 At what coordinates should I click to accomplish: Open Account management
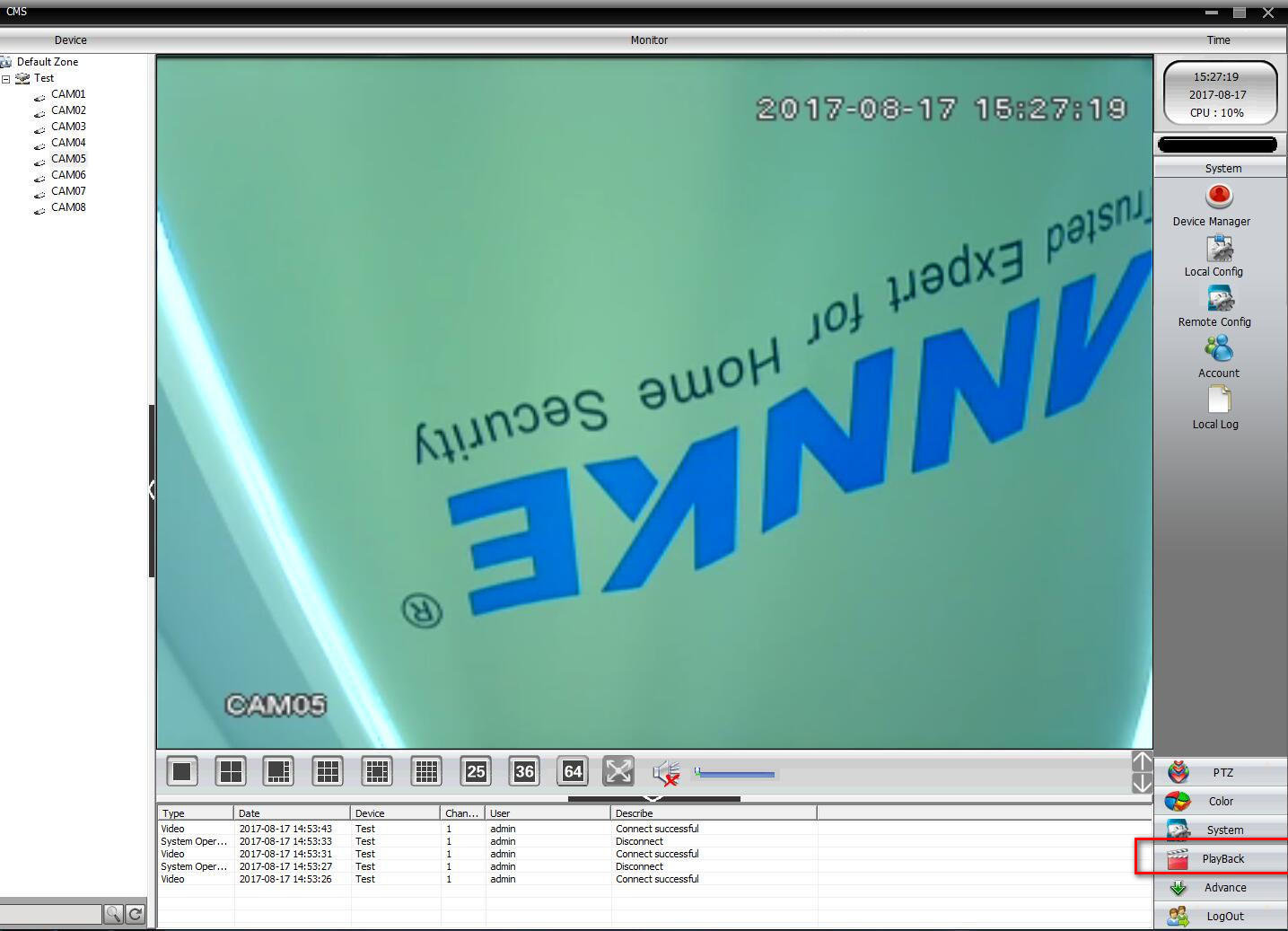1219,357
